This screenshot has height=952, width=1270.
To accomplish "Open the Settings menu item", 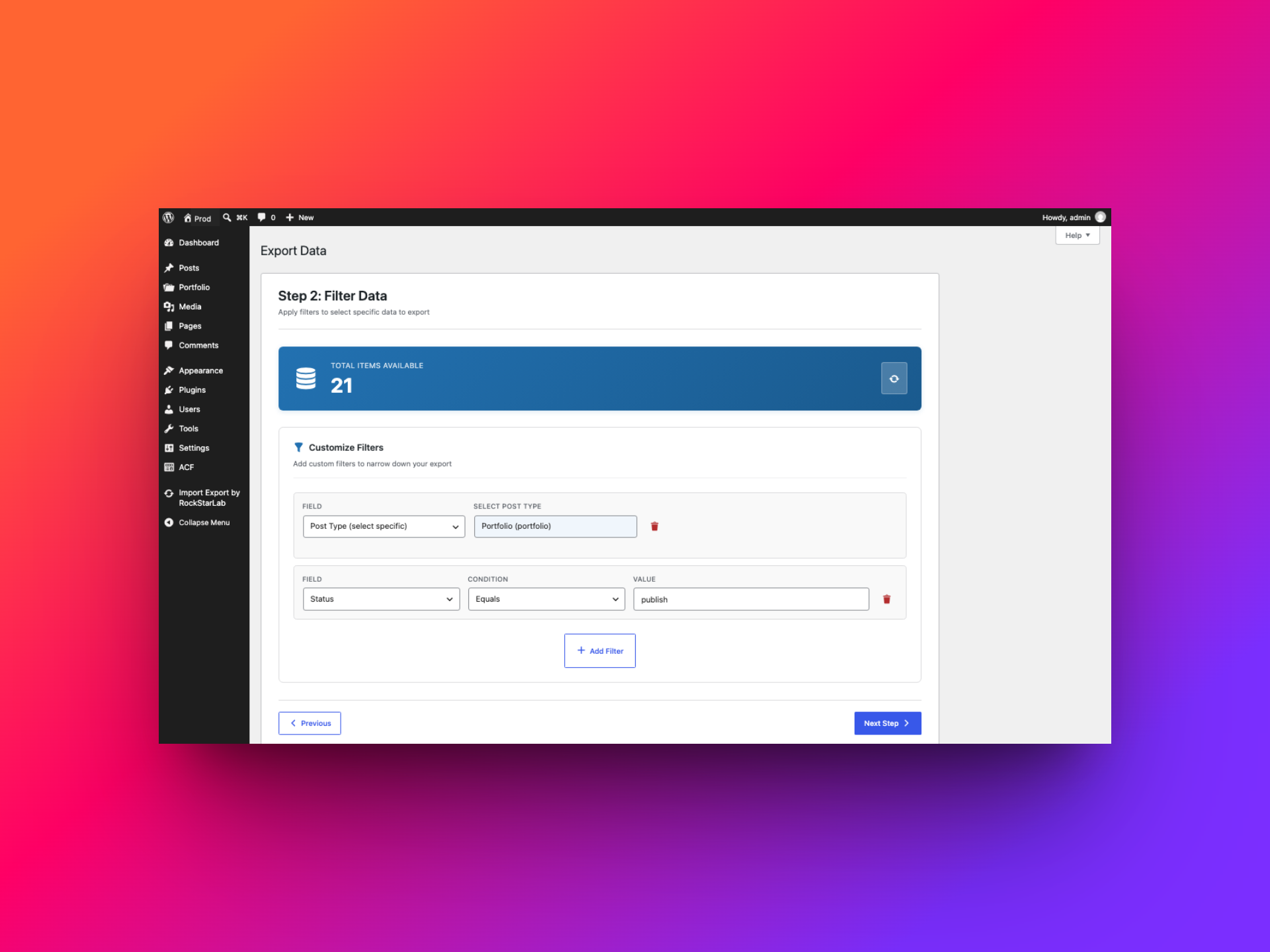I will pos(204,448).
